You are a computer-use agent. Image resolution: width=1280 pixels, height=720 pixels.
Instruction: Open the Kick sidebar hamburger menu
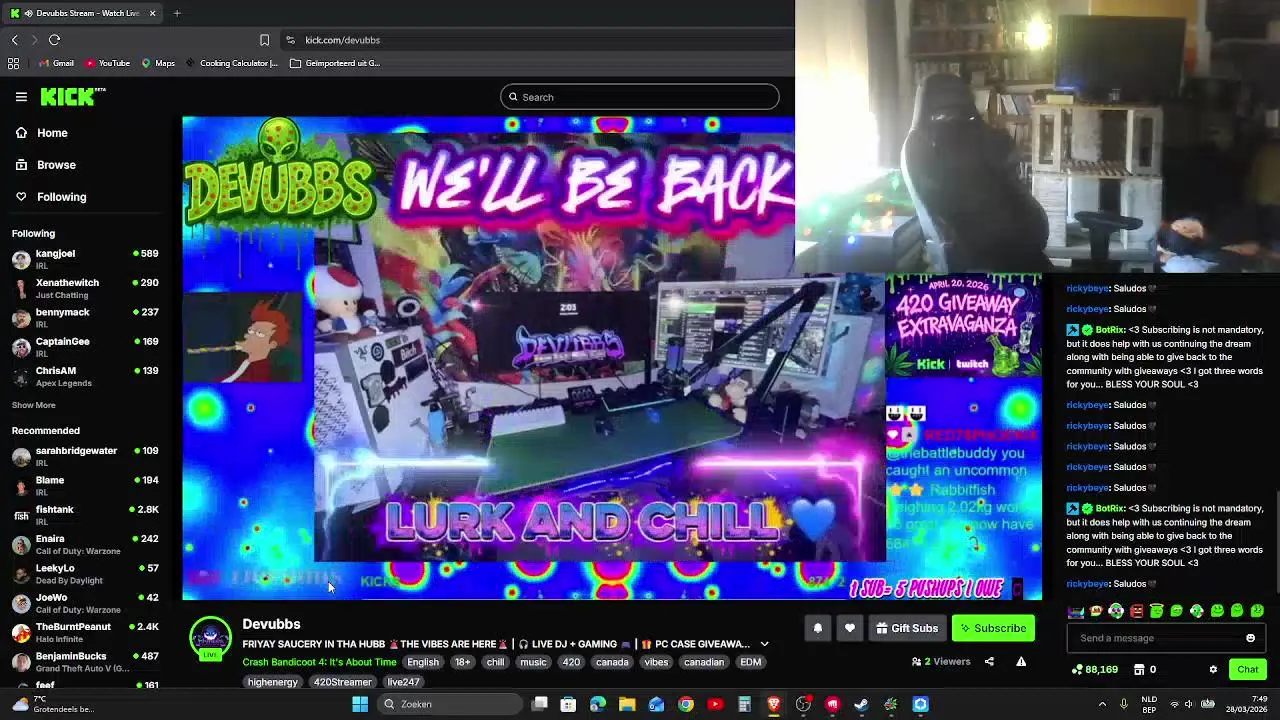click(21, 97)
